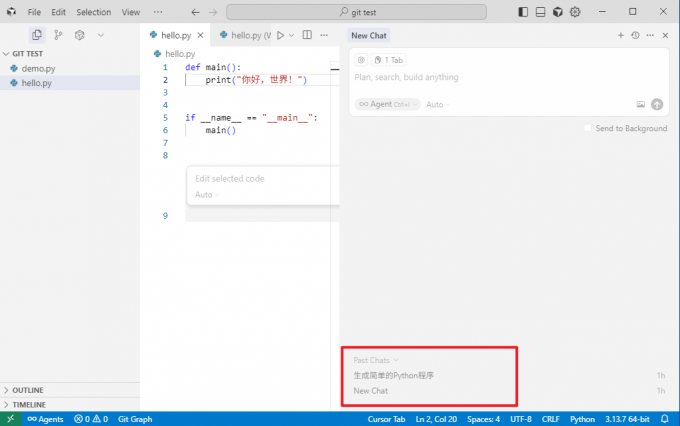The width and height of the screenshot is (680, 426).
Task: Open the Source Control view icon
Action: click(x=58, y=35)
